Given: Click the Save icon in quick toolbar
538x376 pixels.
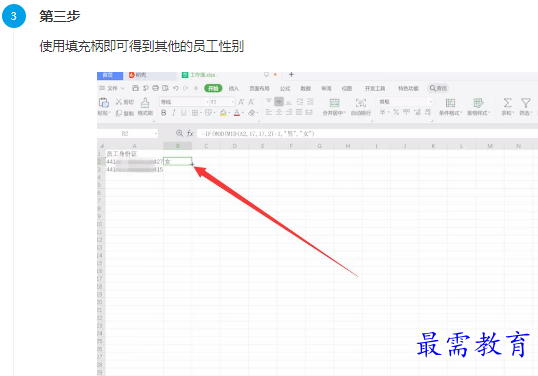Looking at the screenshot, I should (135, 88).
